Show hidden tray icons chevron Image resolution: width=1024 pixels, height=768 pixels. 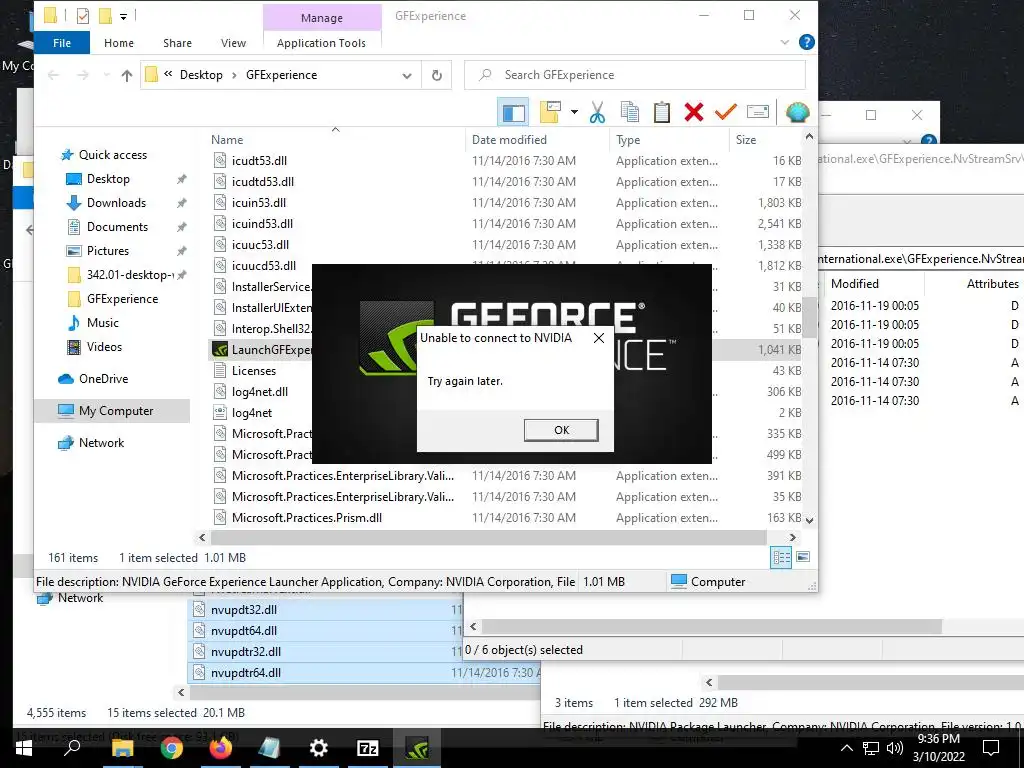point(846,748)
